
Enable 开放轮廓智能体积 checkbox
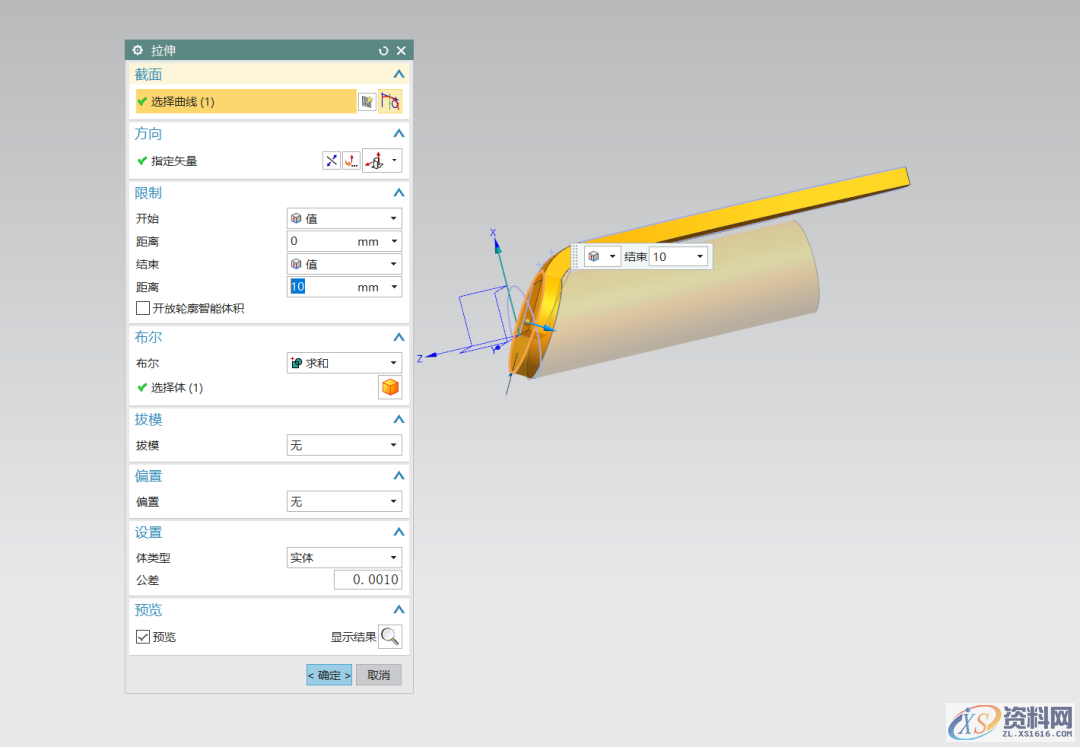click(x=143, y=309)
